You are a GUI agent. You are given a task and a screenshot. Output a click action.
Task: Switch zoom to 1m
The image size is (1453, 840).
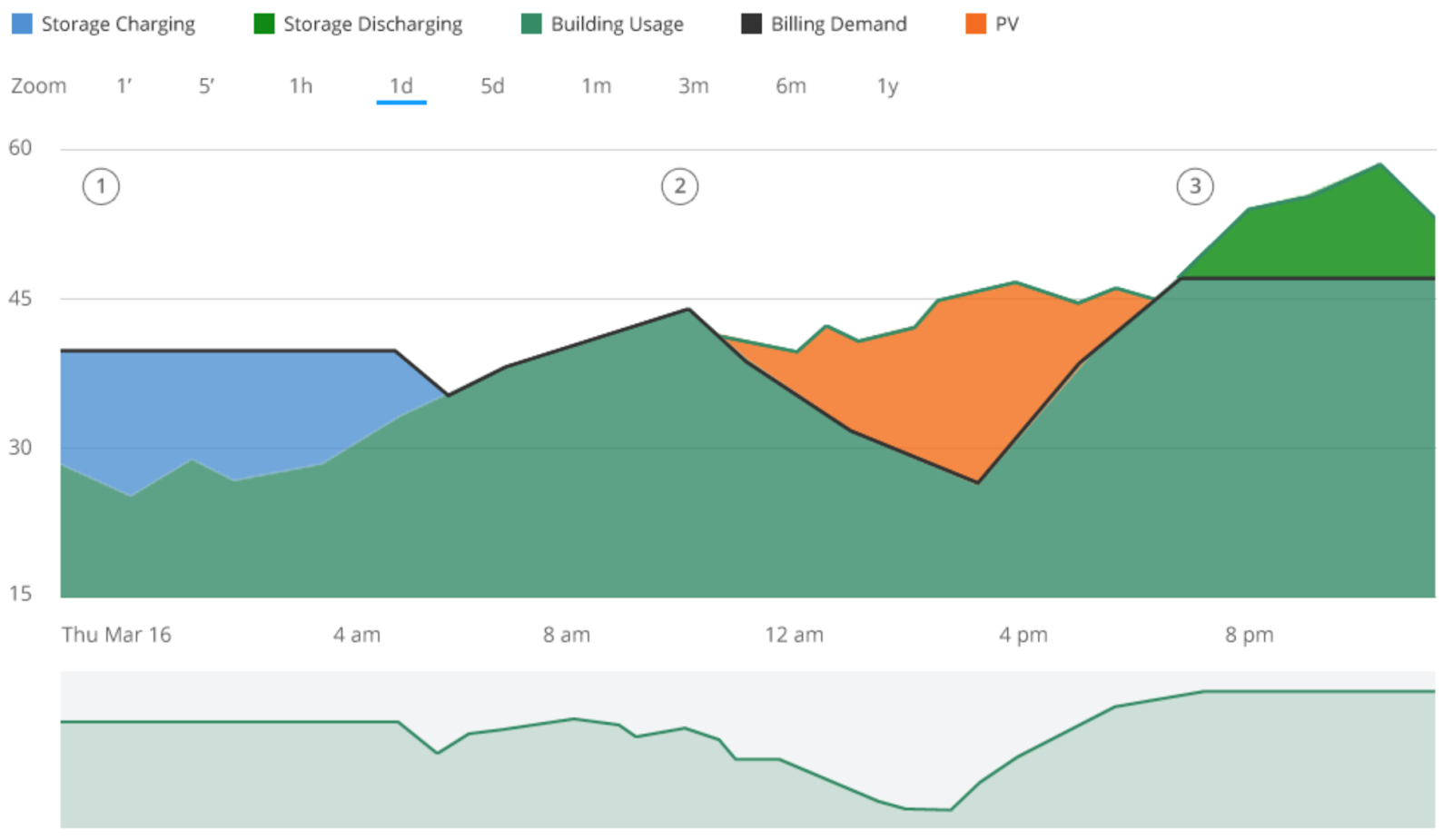[x=597, y=86]
